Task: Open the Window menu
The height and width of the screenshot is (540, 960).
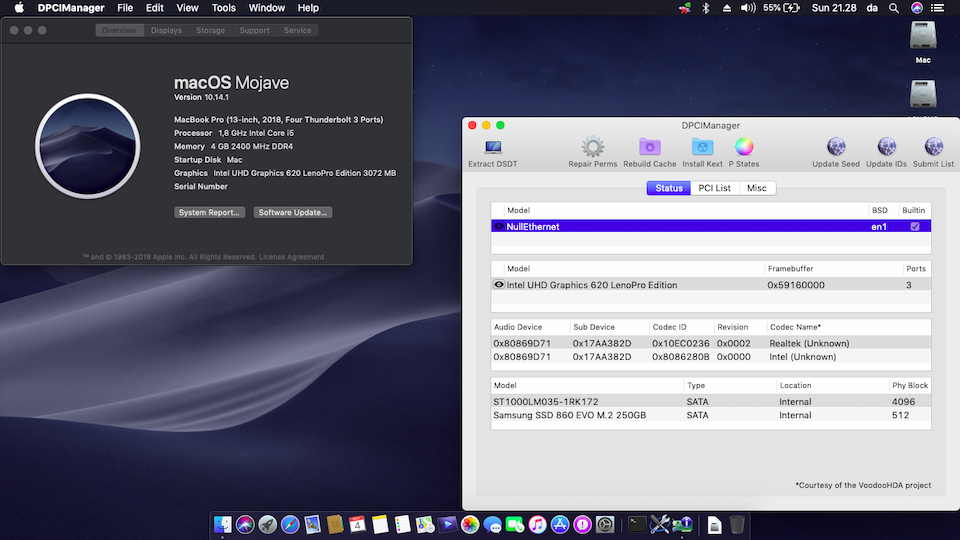Action: pyautogui.click(x=266, y=8)
